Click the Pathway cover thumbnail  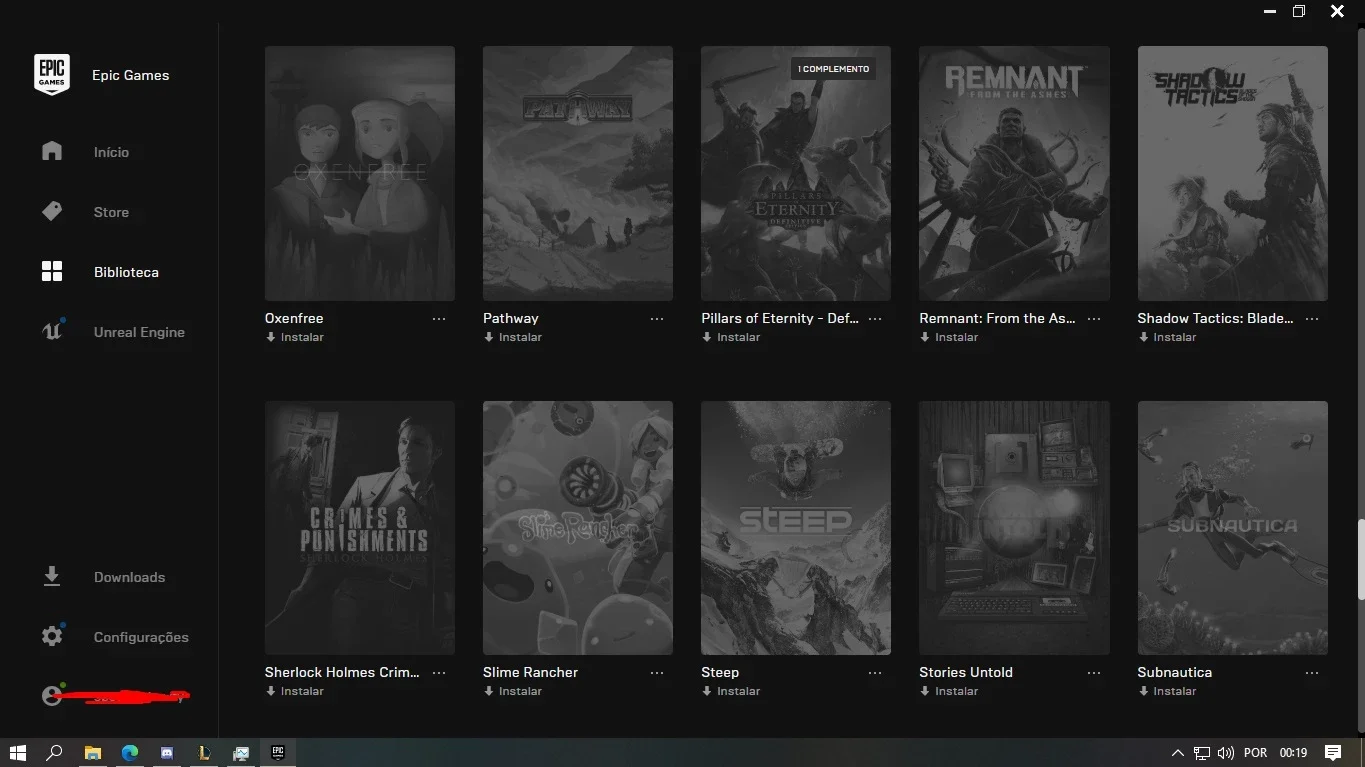click(578, 173)
